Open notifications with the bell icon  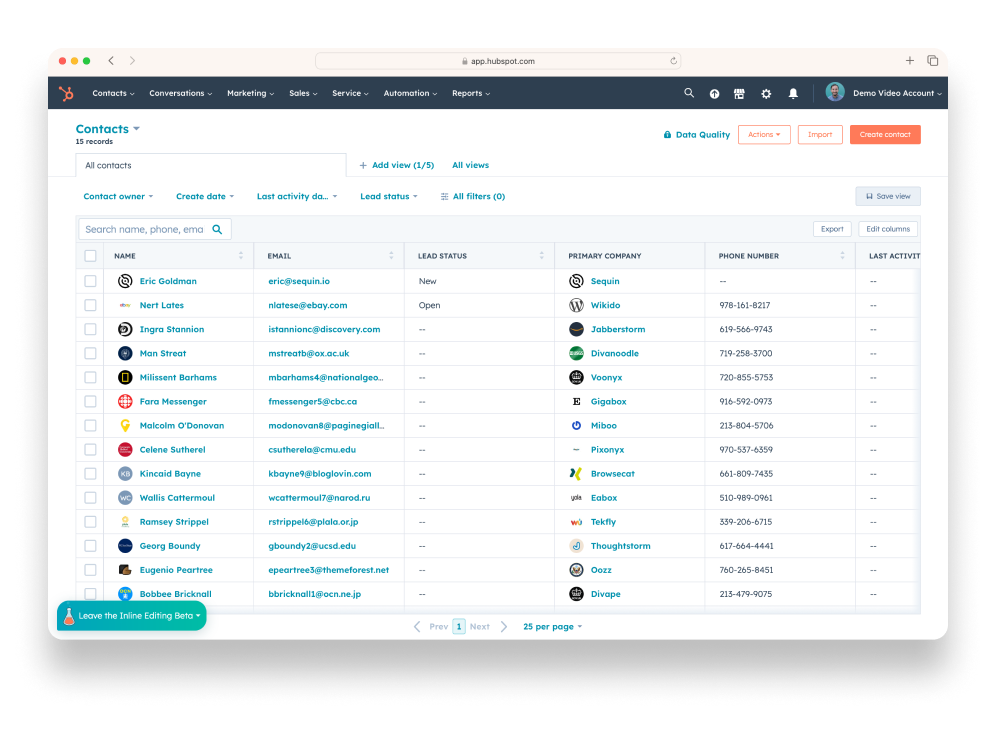point(792,93)
